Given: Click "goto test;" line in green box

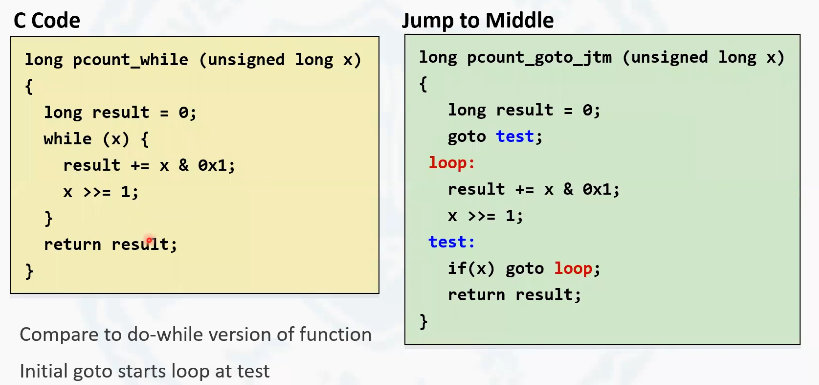Looking at the screenshot, I should 495,137.
